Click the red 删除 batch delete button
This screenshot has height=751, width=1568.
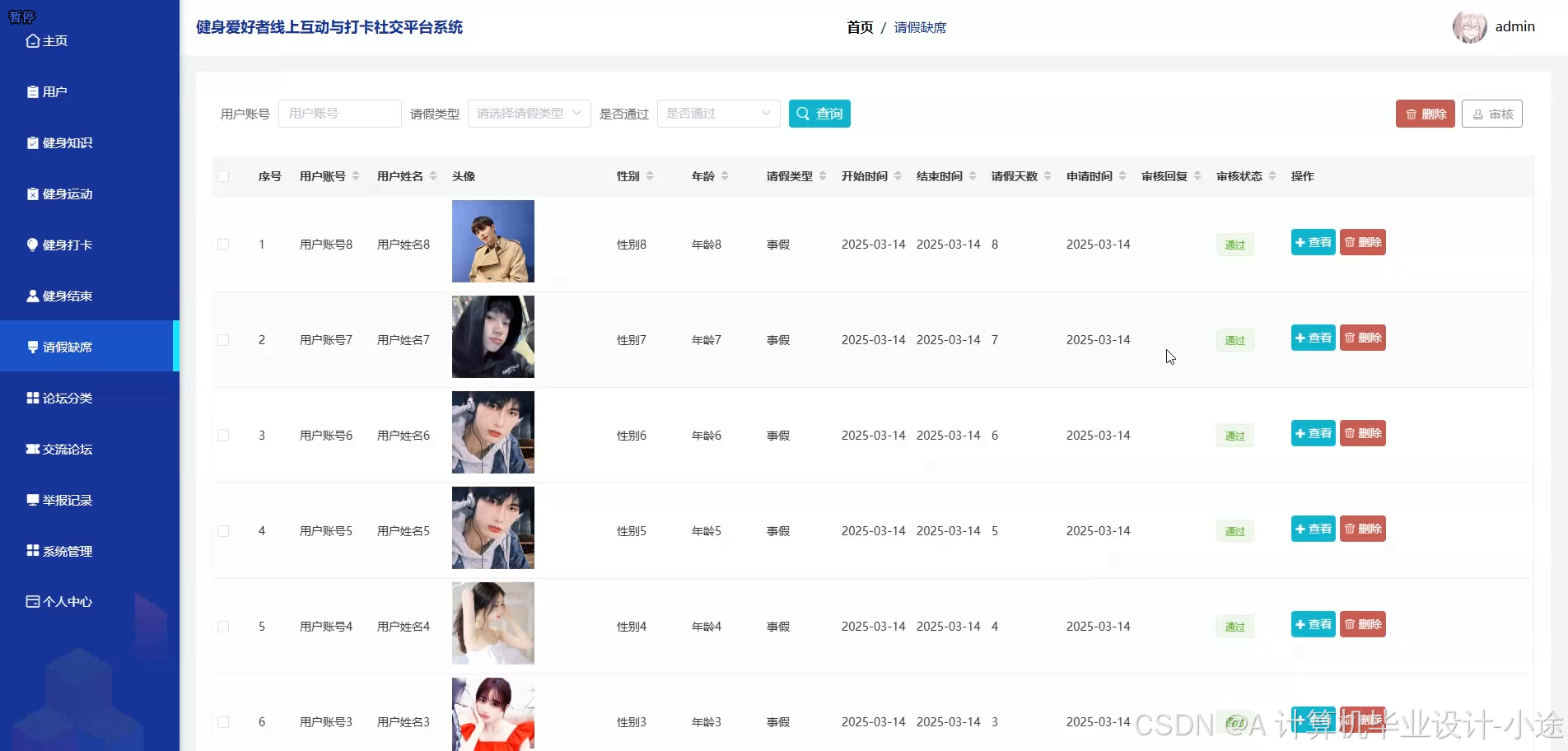click(x=1425, y=114)
